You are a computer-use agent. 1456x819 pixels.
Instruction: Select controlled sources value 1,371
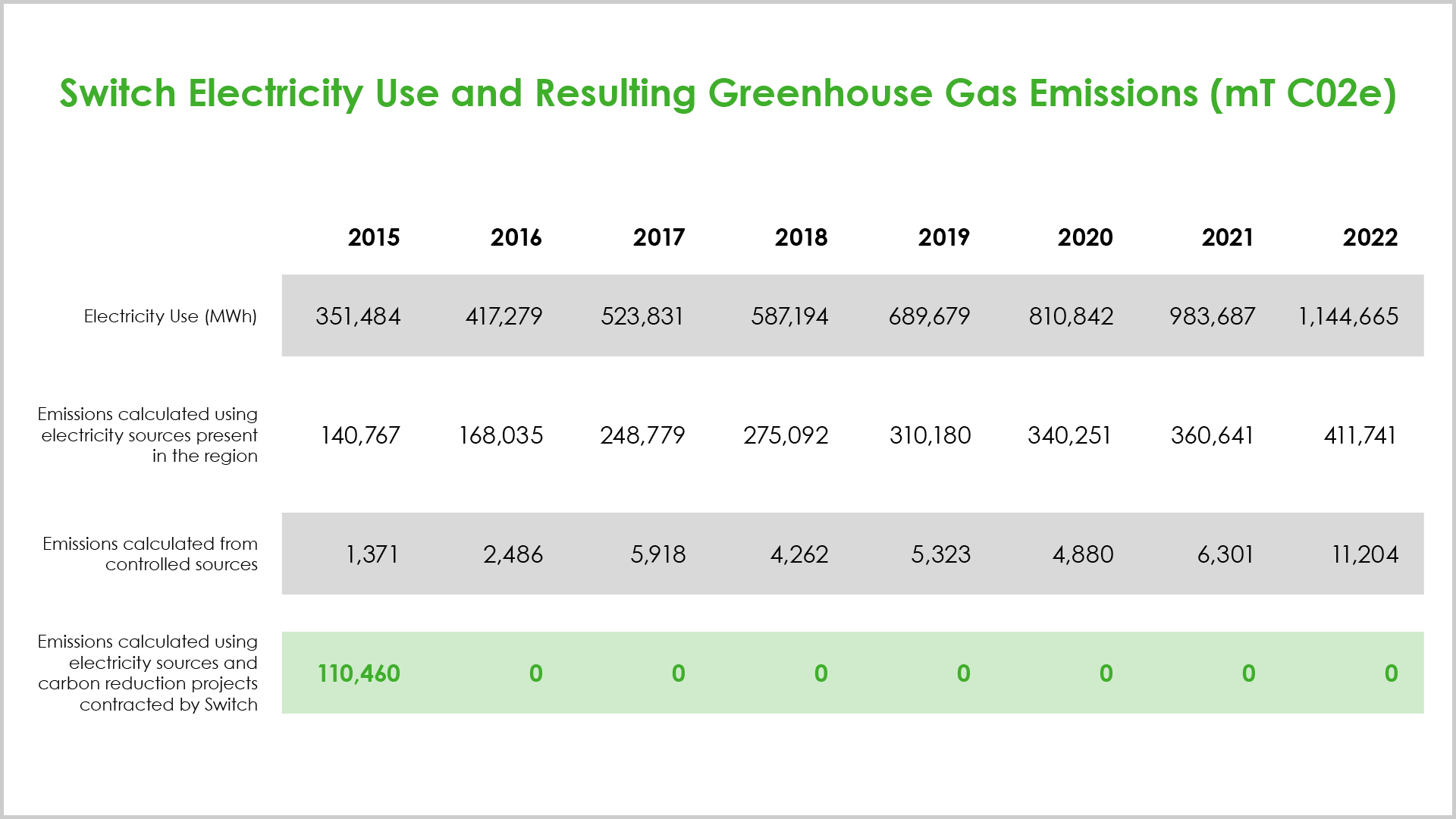372,554
